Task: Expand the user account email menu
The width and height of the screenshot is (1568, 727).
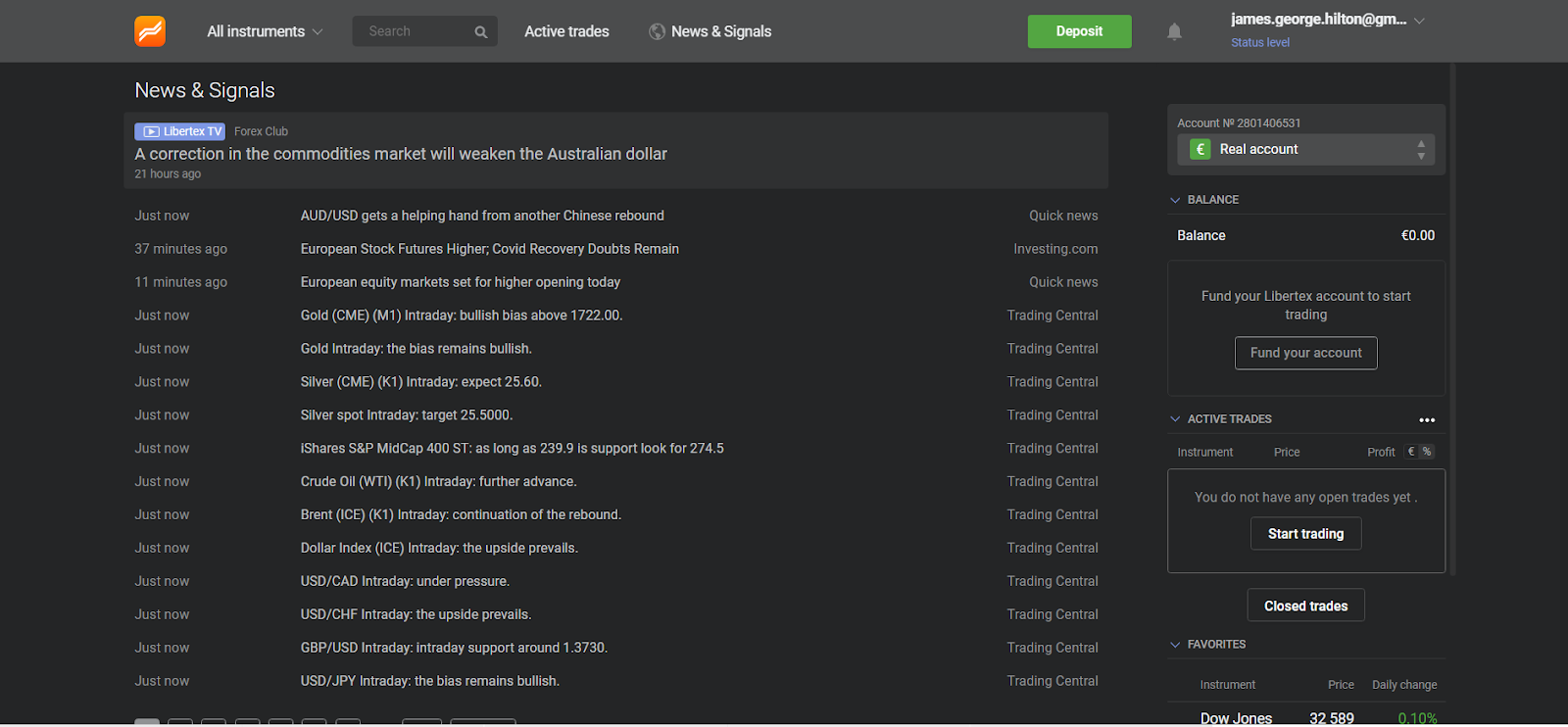Action: coord(1419,21)
